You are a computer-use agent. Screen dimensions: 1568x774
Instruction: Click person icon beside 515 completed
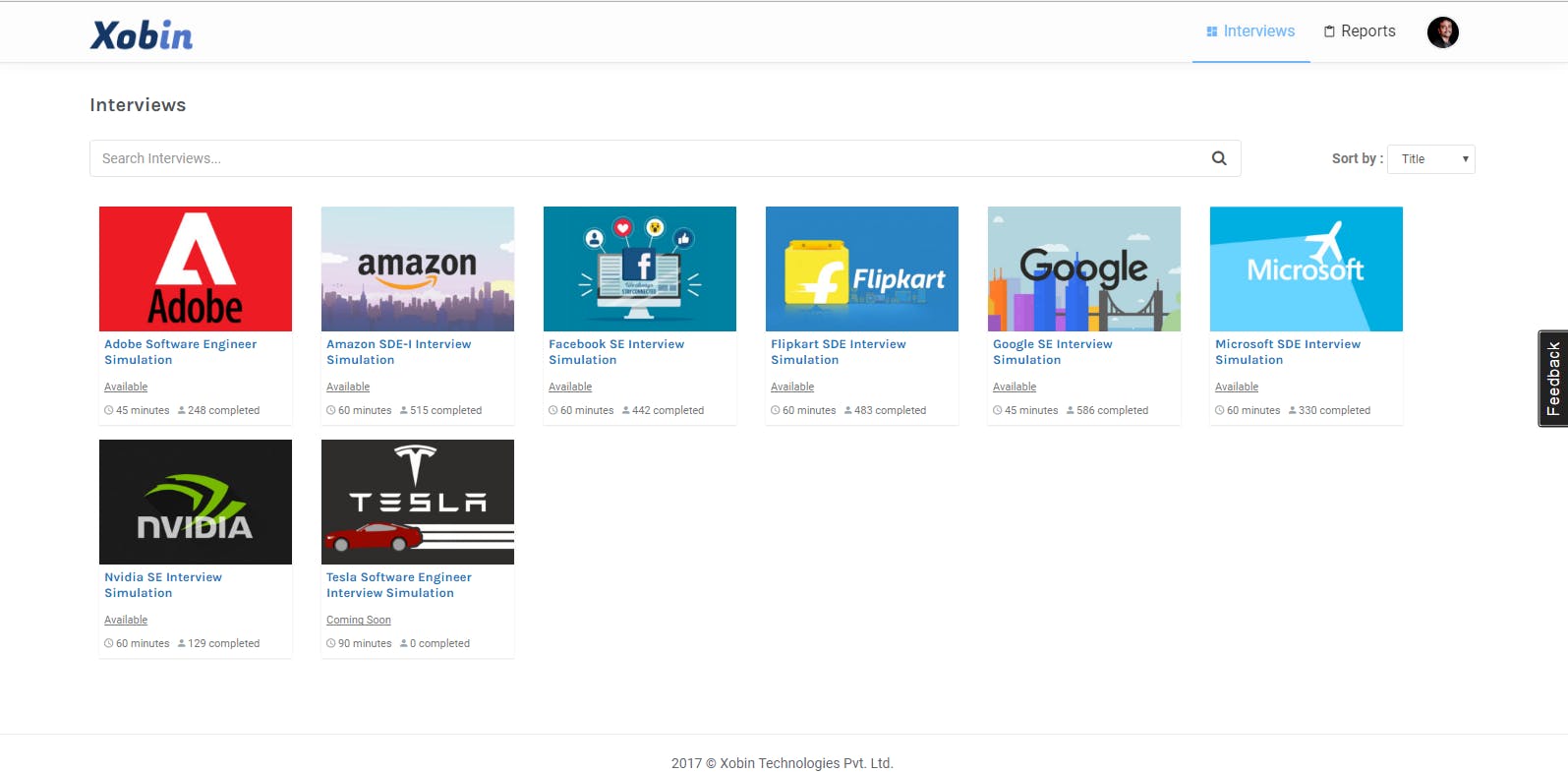pos(404,410)
